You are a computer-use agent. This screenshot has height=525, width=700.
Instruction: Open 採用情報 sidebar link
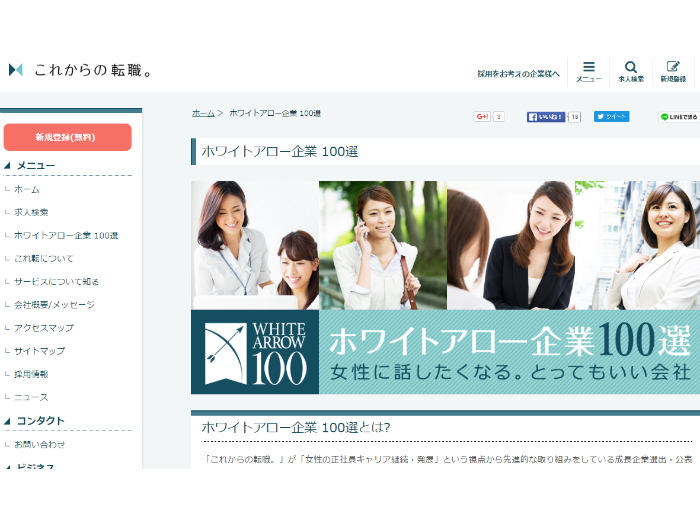click(31, 374)
